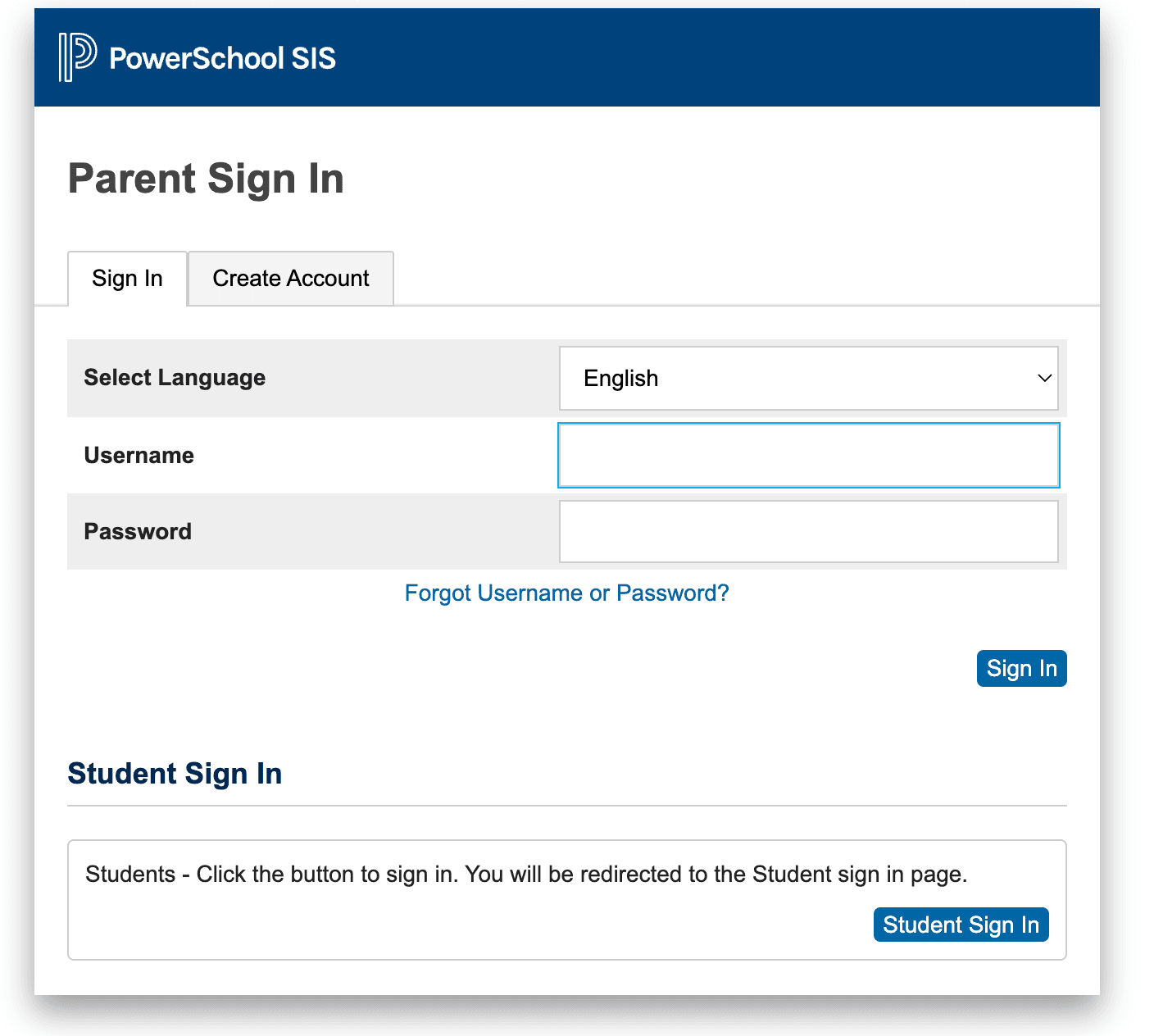This screenshot has height=1036, width=1154.
Task: Click inside the Password field
Action: point(808,531)
